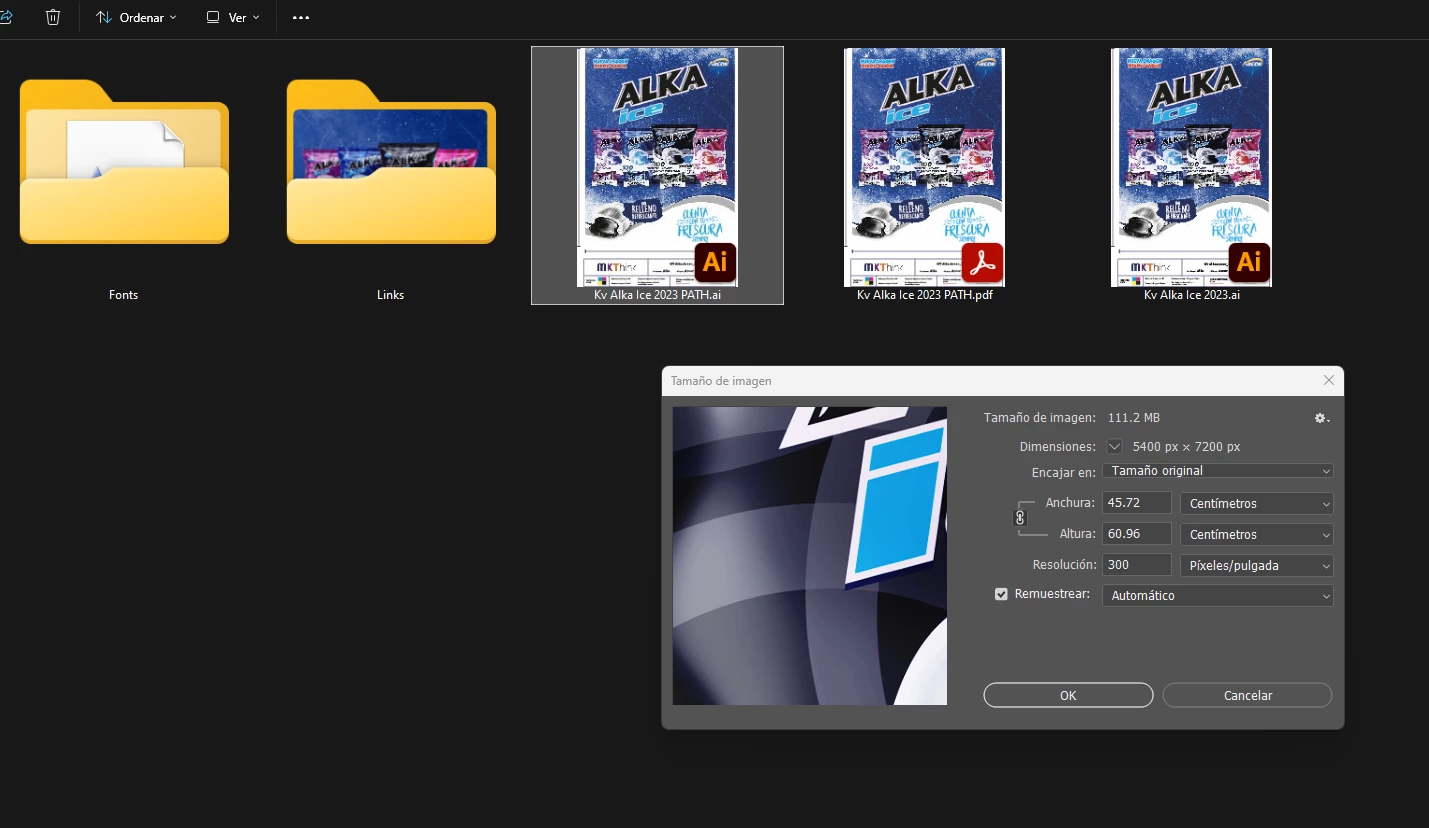Click the file name Kv Alka Ice 2023 PATH.pdf
The width and height of the screenshot is (1429, 828).
(x=924, y=295)
